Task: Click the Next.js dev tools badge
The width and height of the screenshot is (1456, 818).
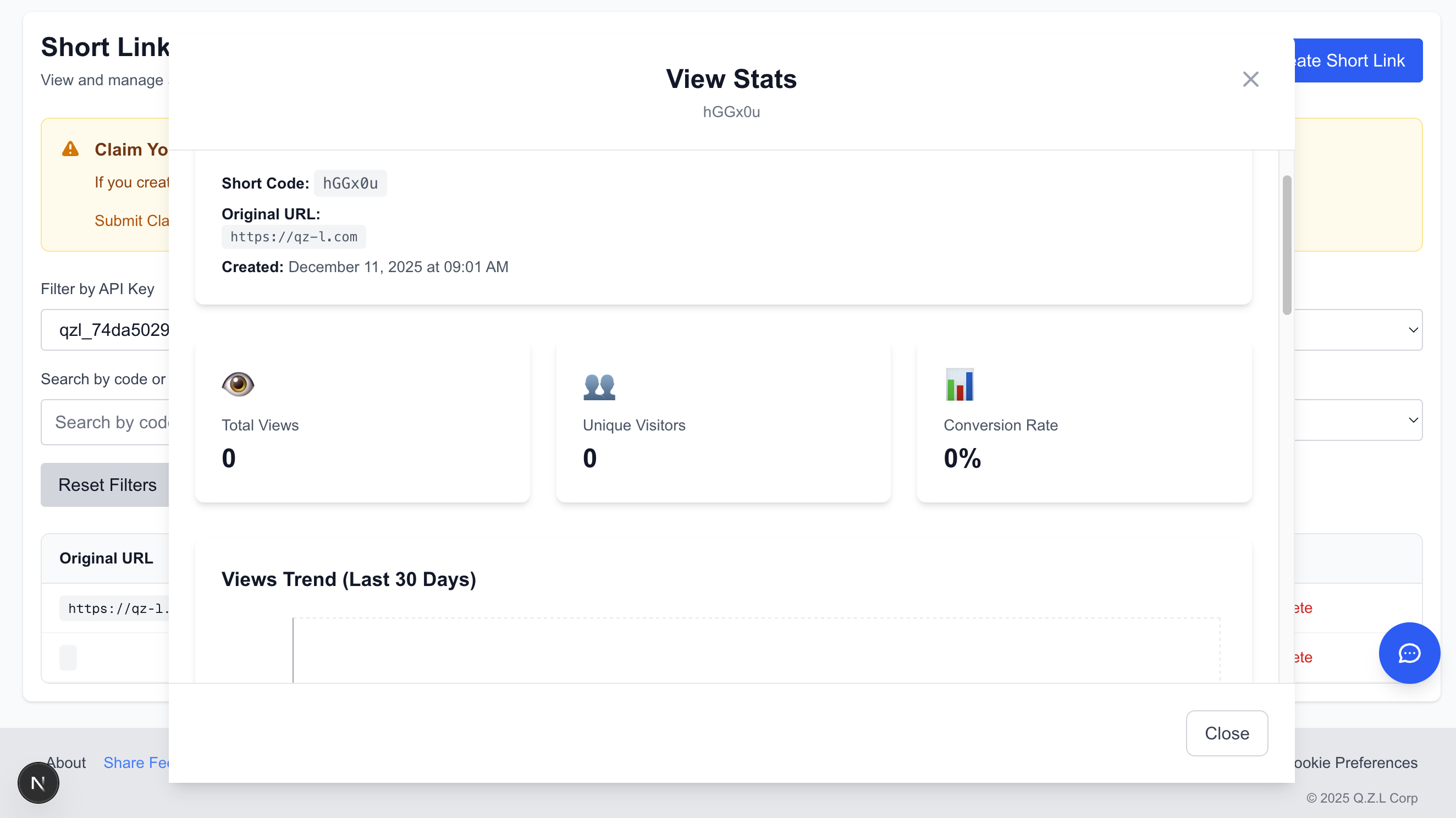Action: (x=38, y=783)
